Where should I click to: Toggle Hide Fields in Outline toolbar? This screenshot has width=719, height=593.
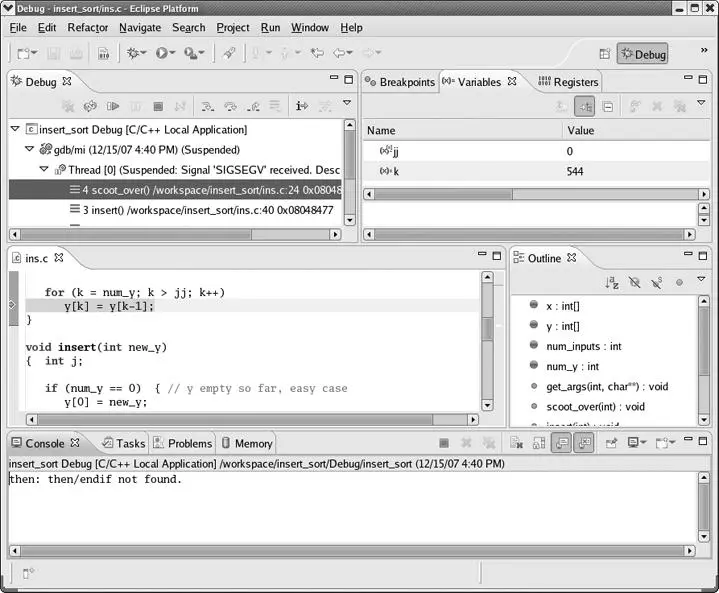(634, 283)
